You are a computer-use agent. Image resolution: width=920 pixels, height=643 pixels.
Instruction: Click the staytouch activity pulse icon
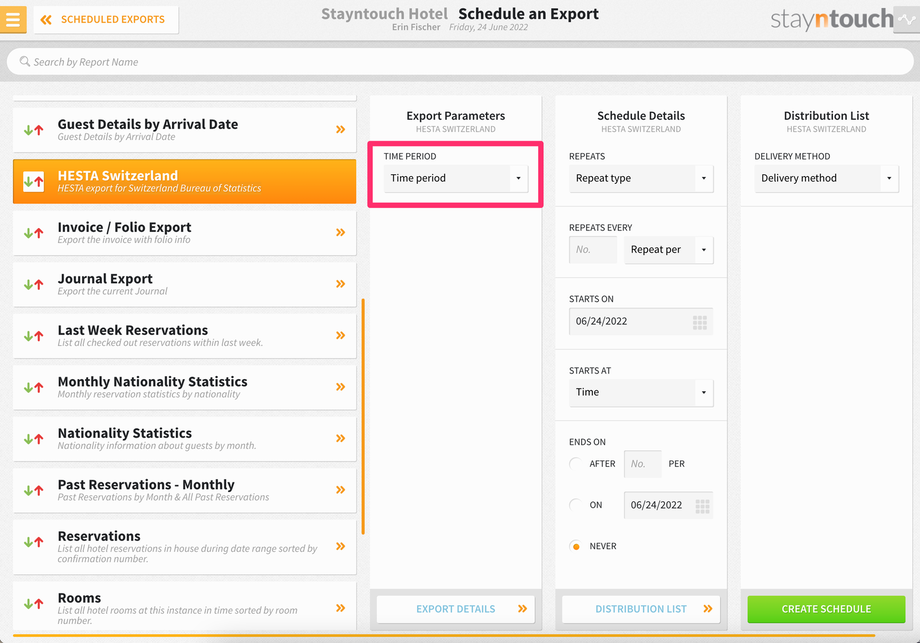(907, 19)
